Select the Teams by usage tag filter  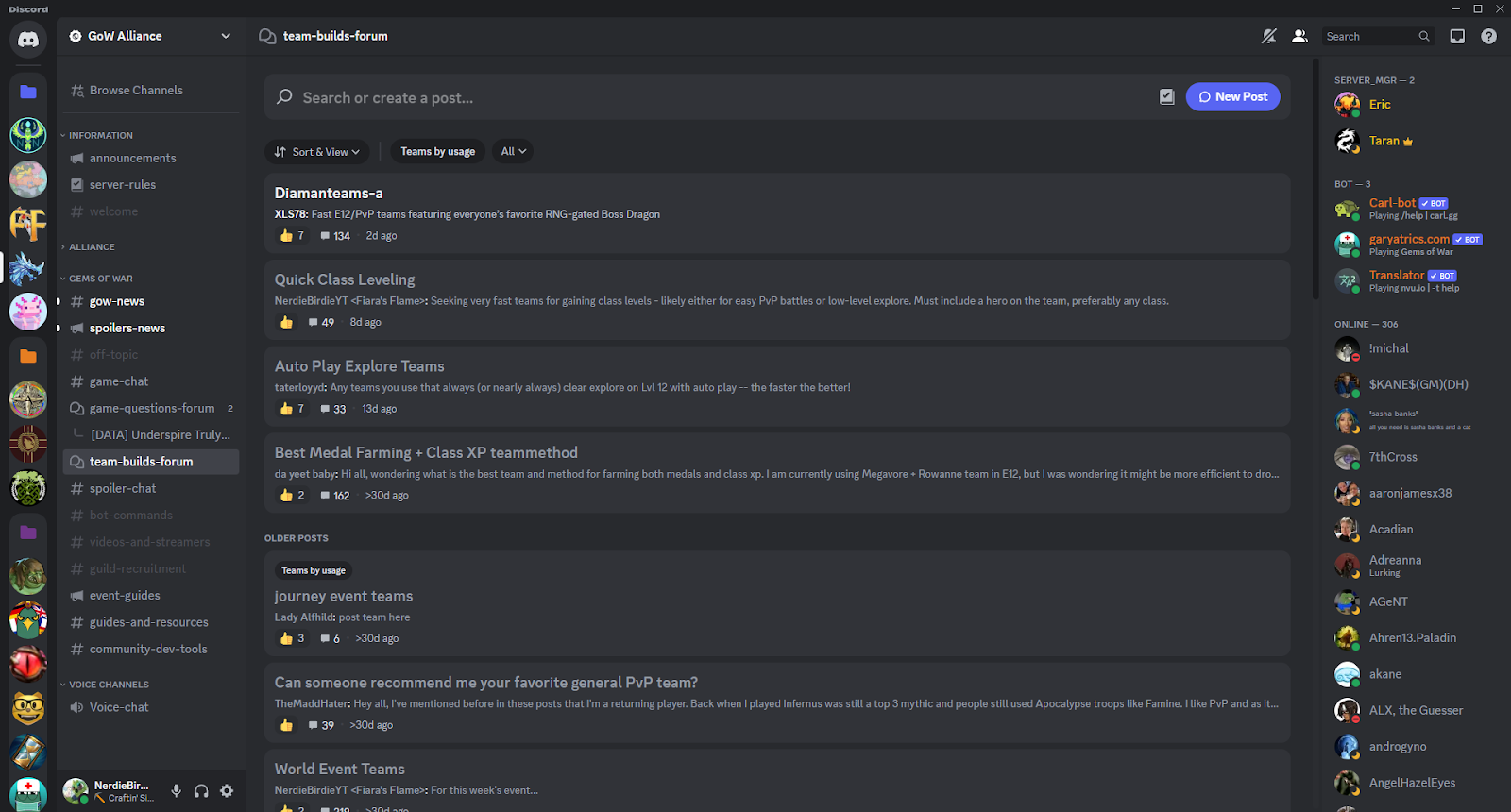[x=437, y=151]
